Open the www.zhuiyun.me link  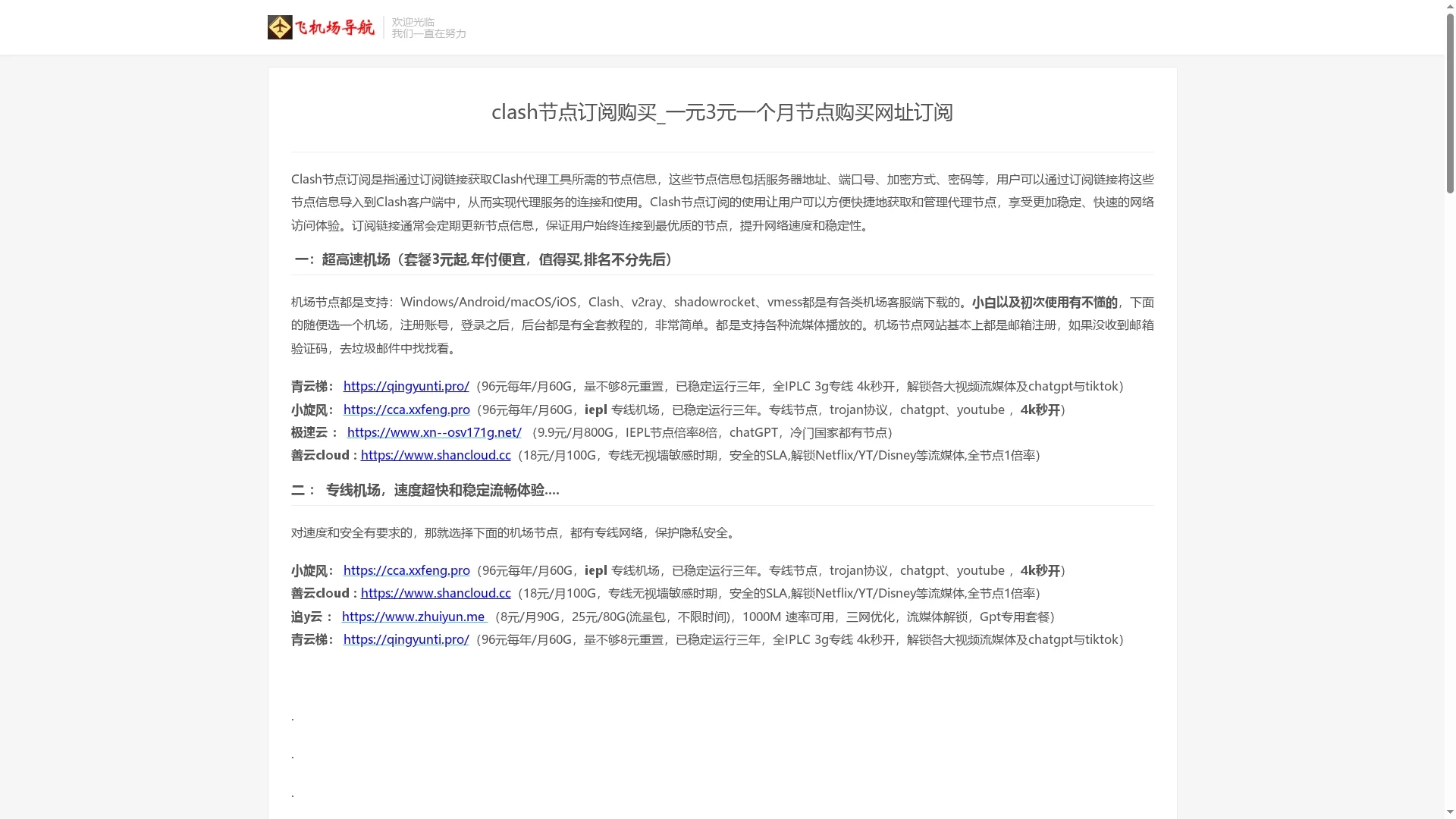coord(414,617)
